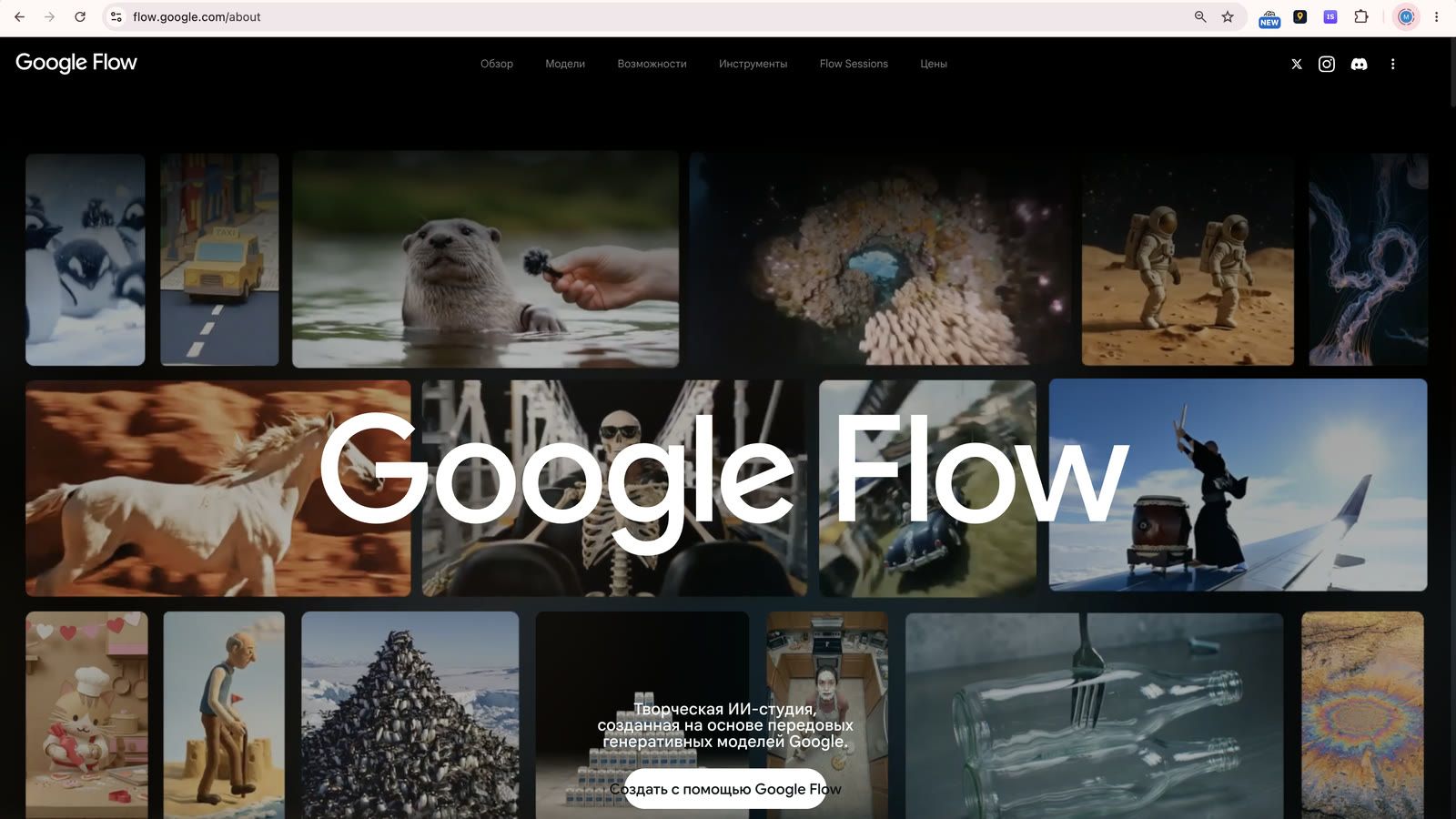Go back using the browser back arrow
Image resolution: width=1456 pixels, height=819 pixels.
[19, 16]
